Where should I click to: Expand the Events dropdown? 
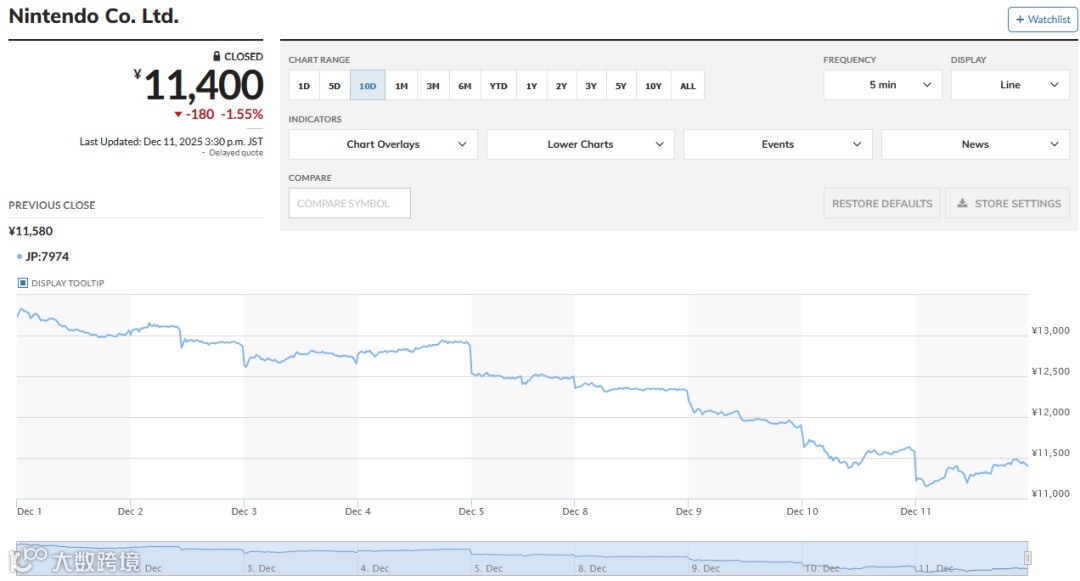point(778,144)
